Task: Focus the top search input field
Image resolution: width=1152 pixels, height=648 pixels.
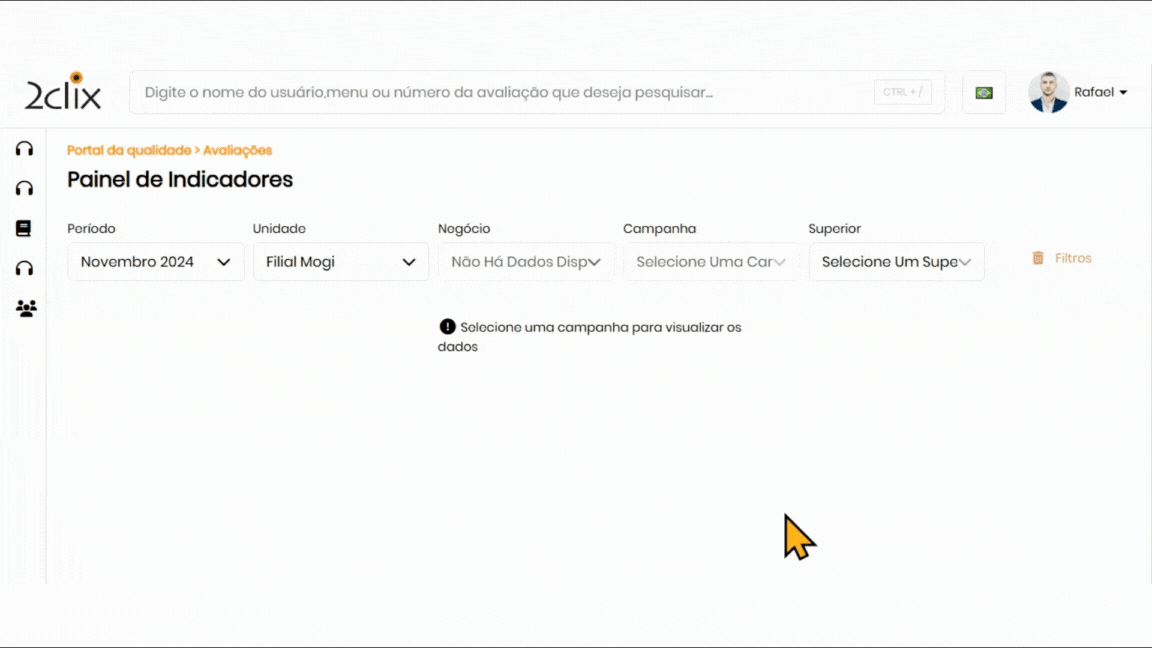Action: coord(500,92)
